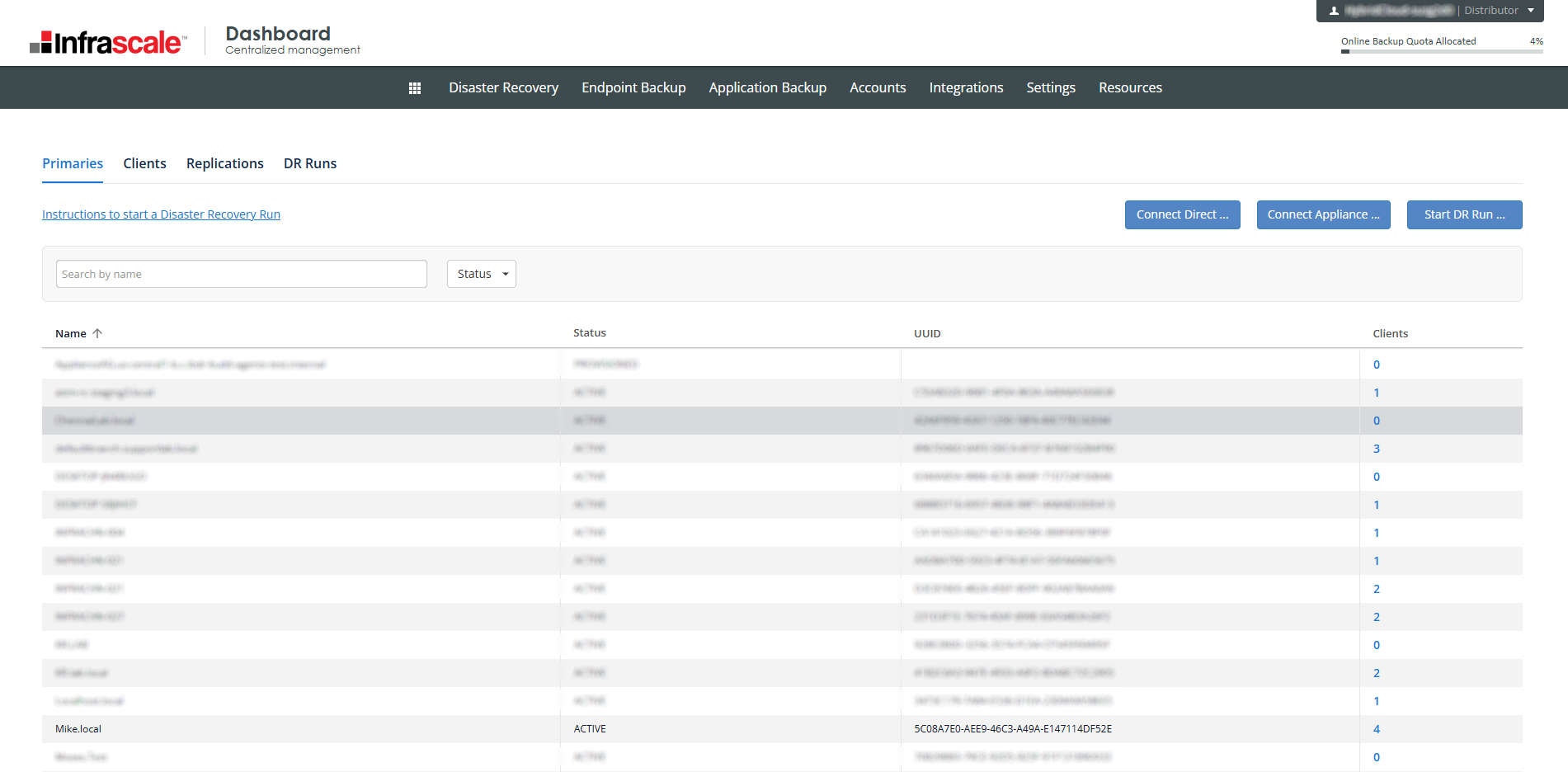Image resolution: width=1568 pixels, height=772 pixels.
Task: Open the apps grid icon in navbar
Action: tap(415, 88)
